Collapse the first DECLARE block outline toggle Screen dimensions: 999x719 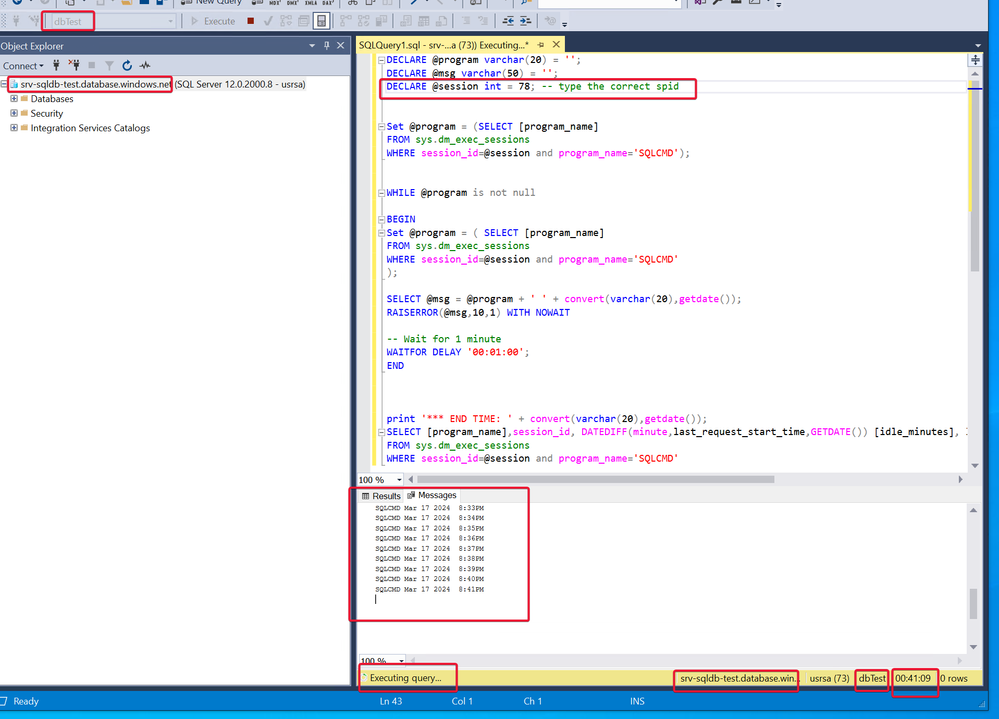click(x=380, y=60)
